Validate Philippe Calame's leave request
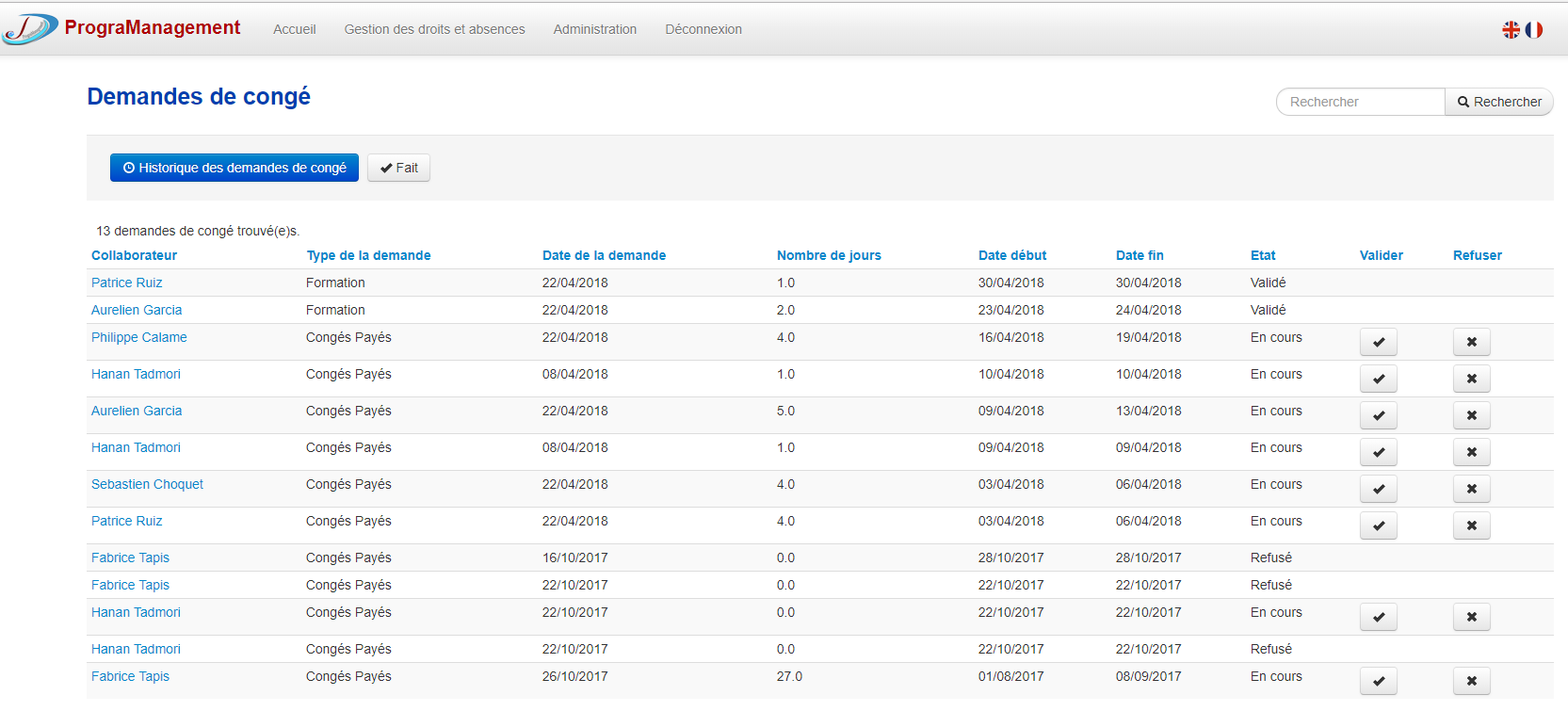 pyautogui.click(x=1379, y=342)
